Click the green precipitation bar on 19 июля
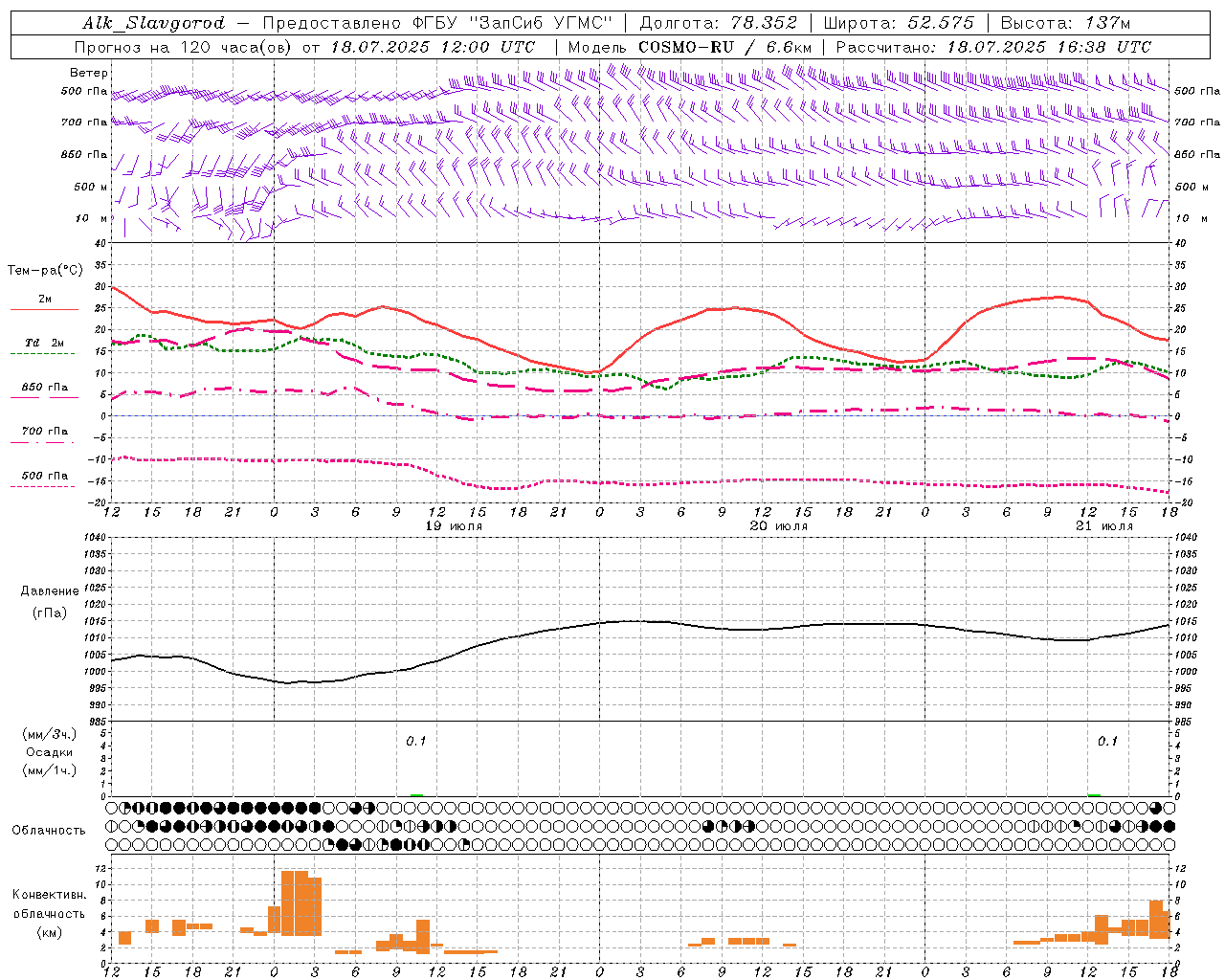The width and height of the screenshot is (1225, 980). point(416,794)
